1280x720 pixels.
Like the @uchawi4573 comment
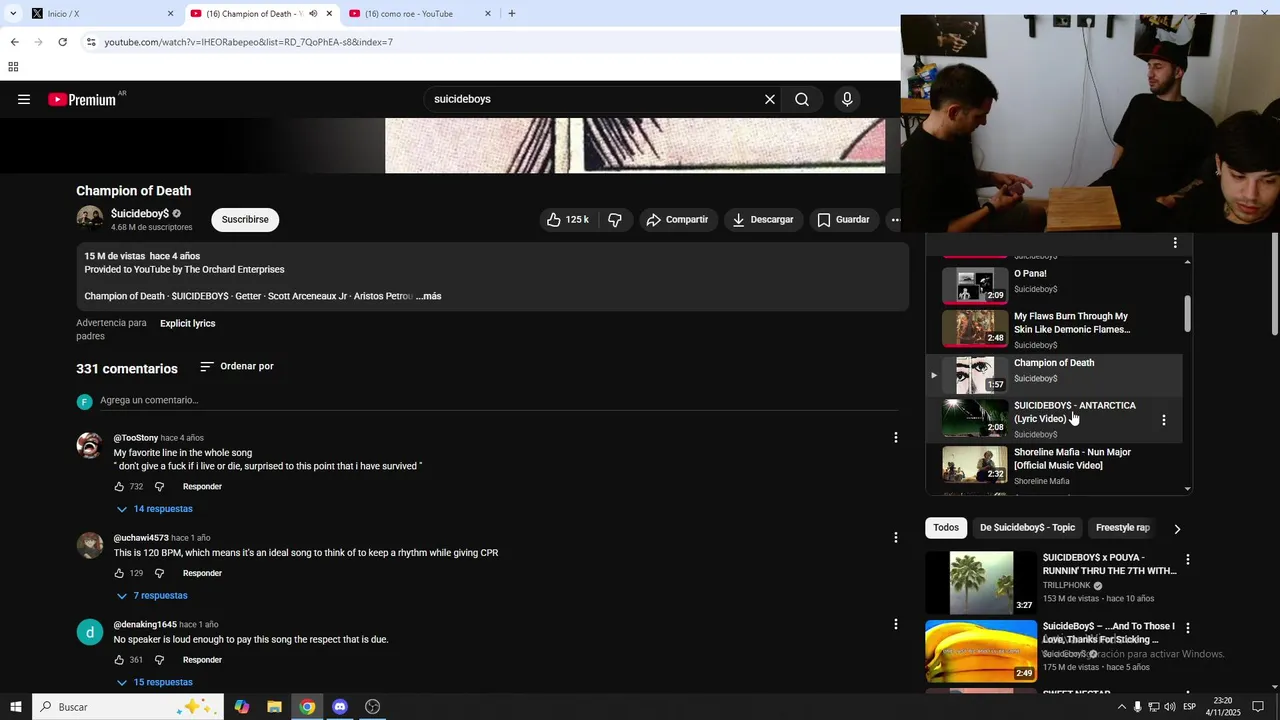click(x=119, y=574)
